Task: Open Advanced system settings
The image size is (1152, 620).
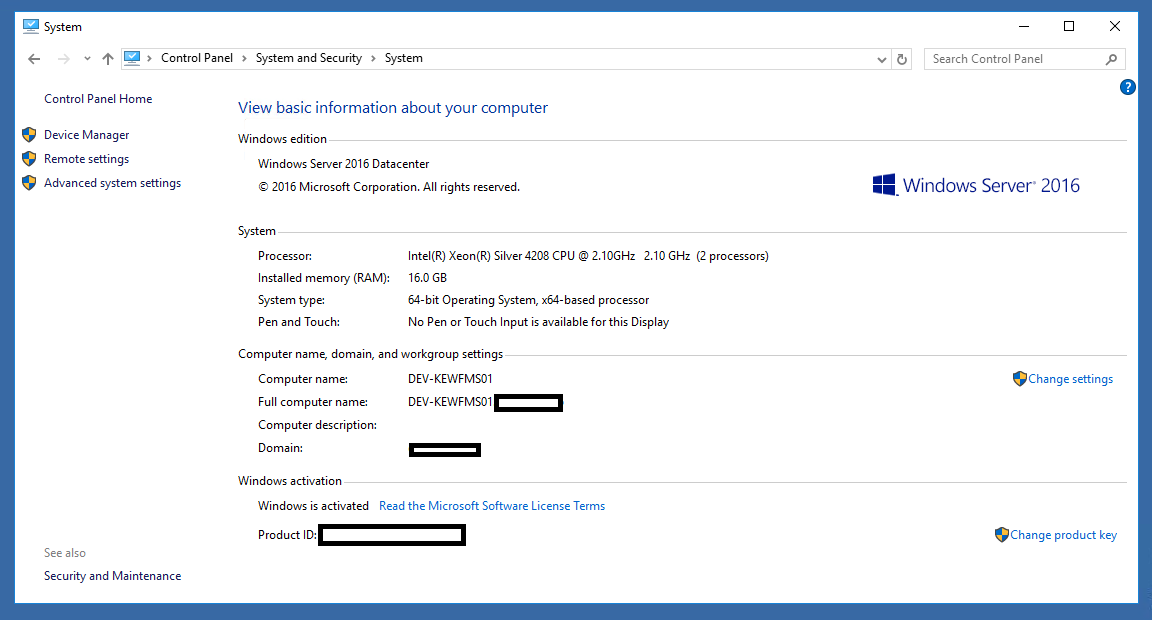Action: coord(112,183)
